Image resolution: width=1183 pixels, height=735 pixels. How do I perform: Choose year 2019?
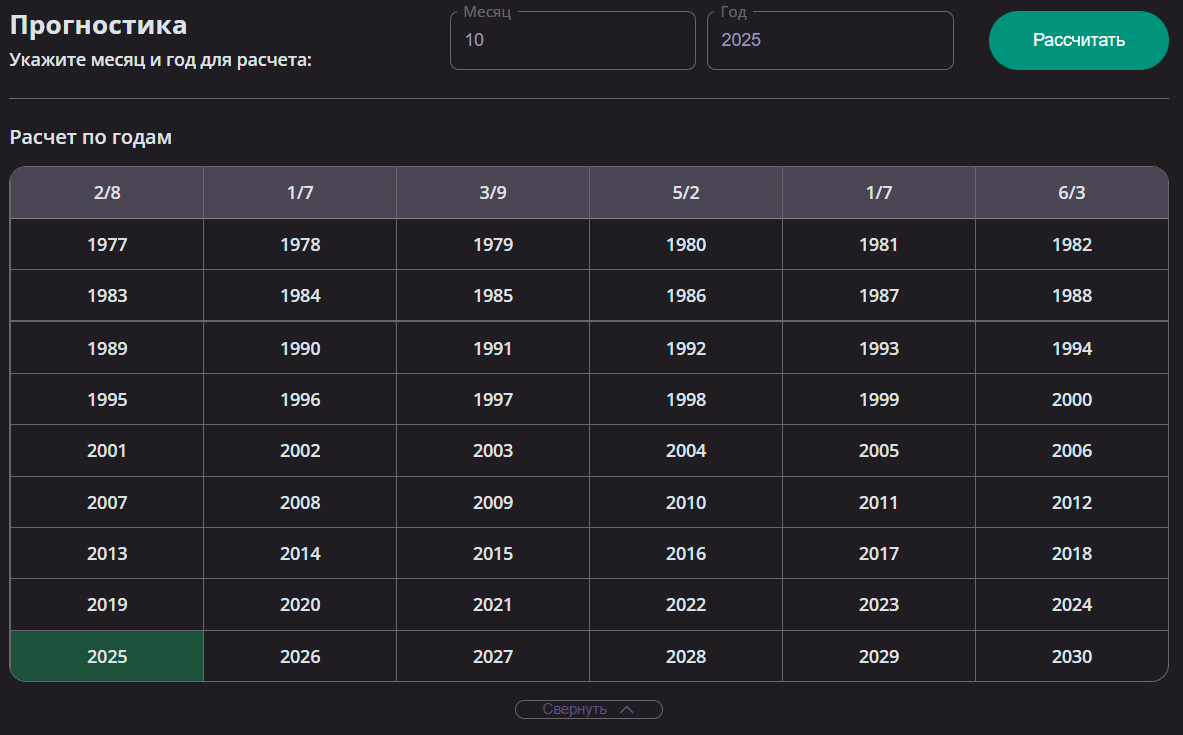[106, 604]
